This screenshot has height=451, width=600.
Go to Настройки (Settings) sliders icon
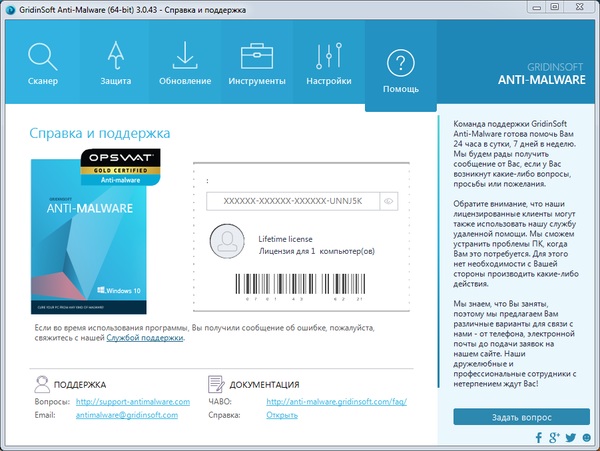point(328,60)
